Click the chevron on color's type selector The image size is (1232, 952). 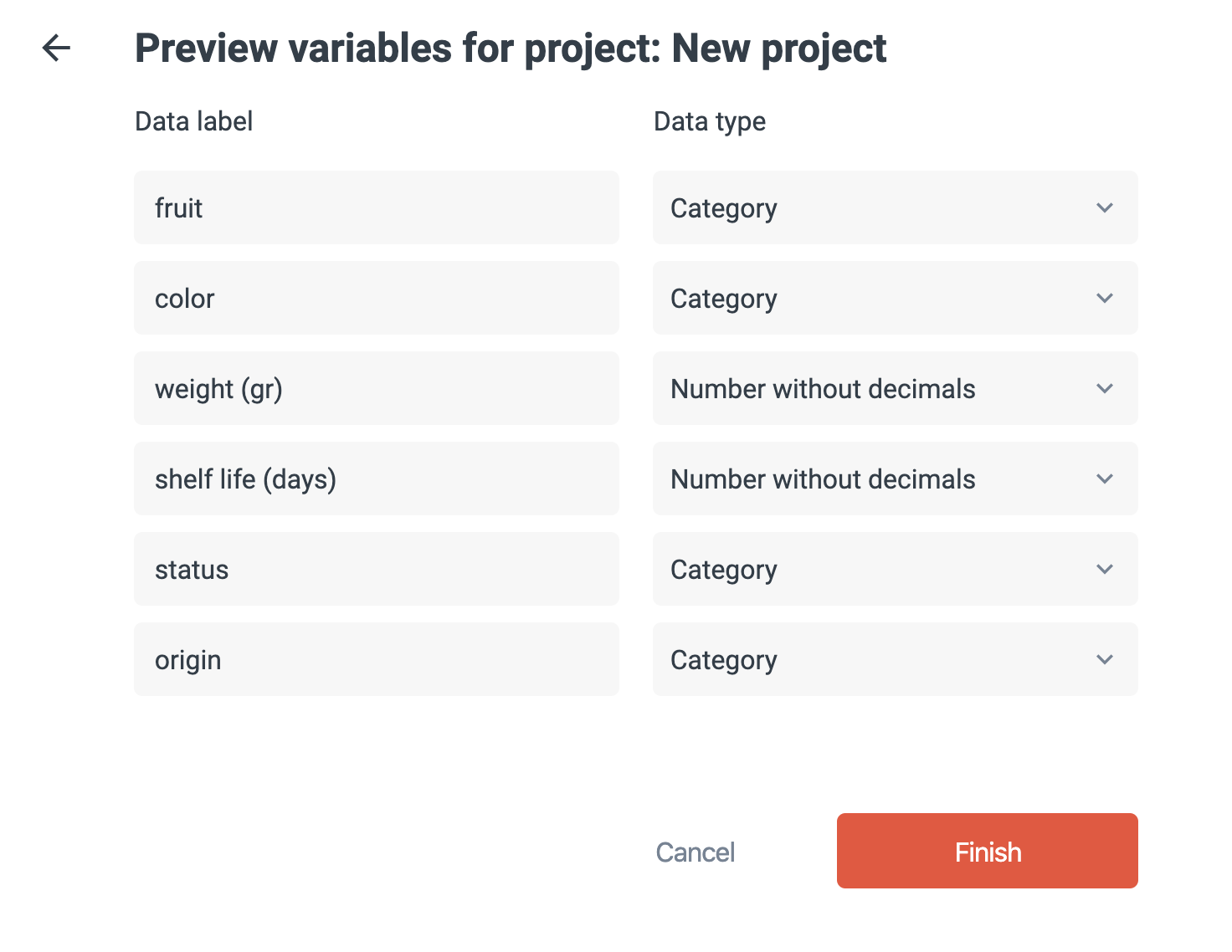1105,298
